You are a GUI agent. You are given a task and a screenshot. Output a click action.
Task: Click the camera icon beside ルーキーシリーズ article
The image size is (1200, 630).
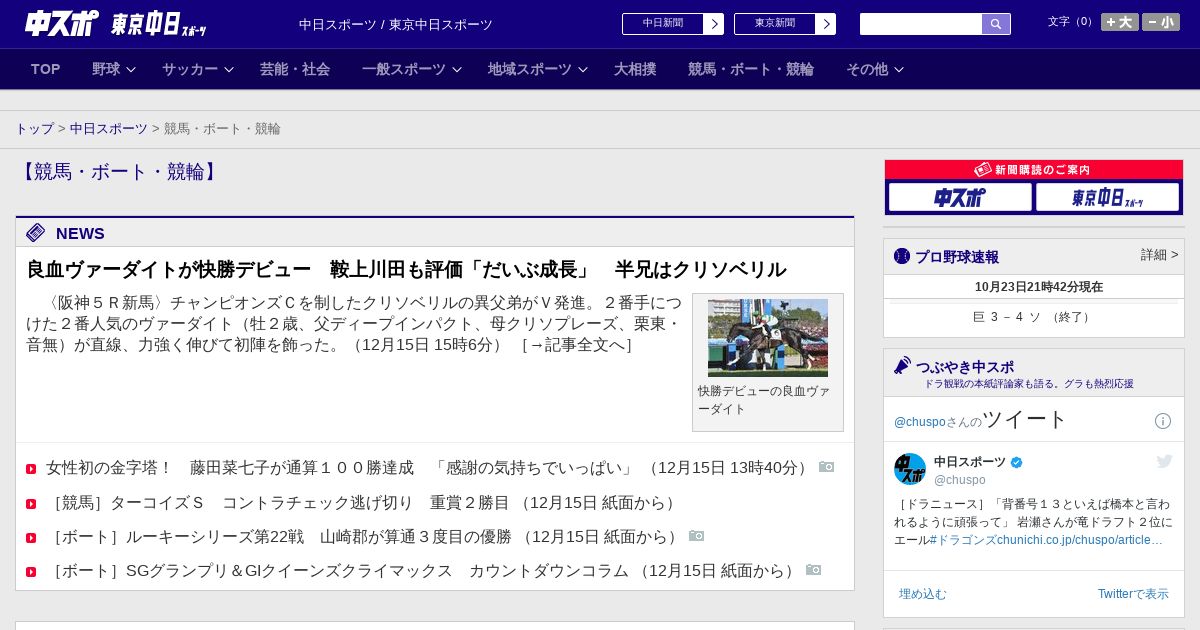(x=697, y=536)
